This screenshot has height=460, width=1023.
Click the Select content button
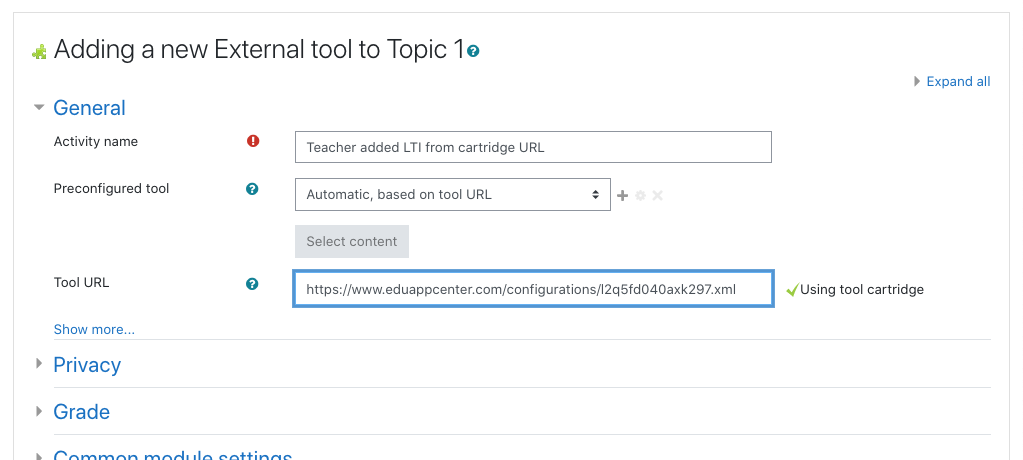coord(352,241)
